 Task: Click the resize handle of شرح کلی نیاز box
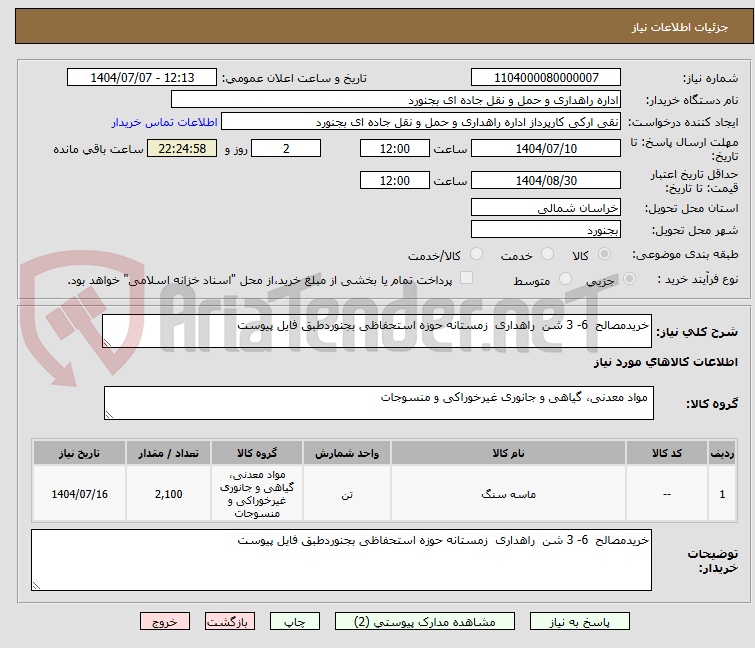point(107,343)
